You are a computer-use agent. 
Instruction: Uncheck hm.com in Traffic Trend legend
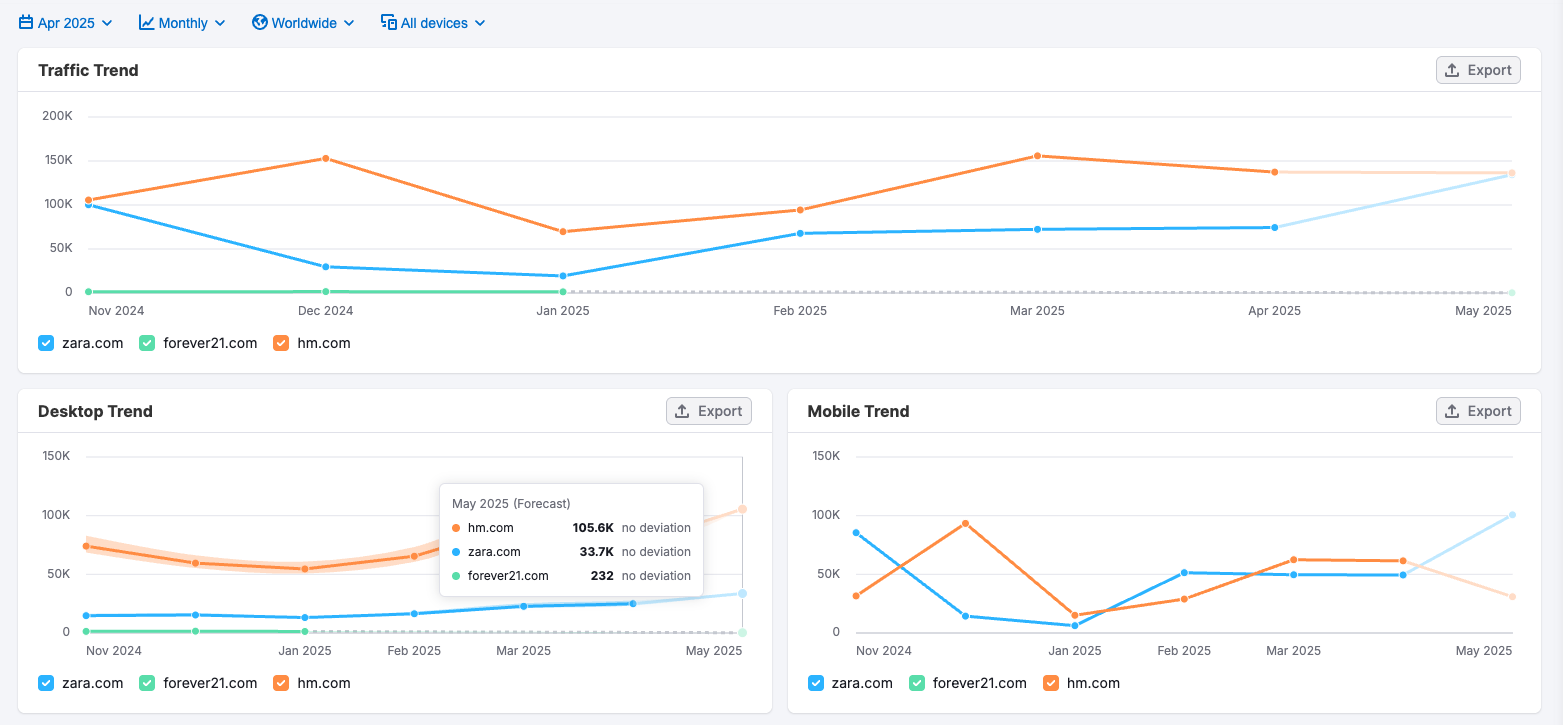pos(281,343)
